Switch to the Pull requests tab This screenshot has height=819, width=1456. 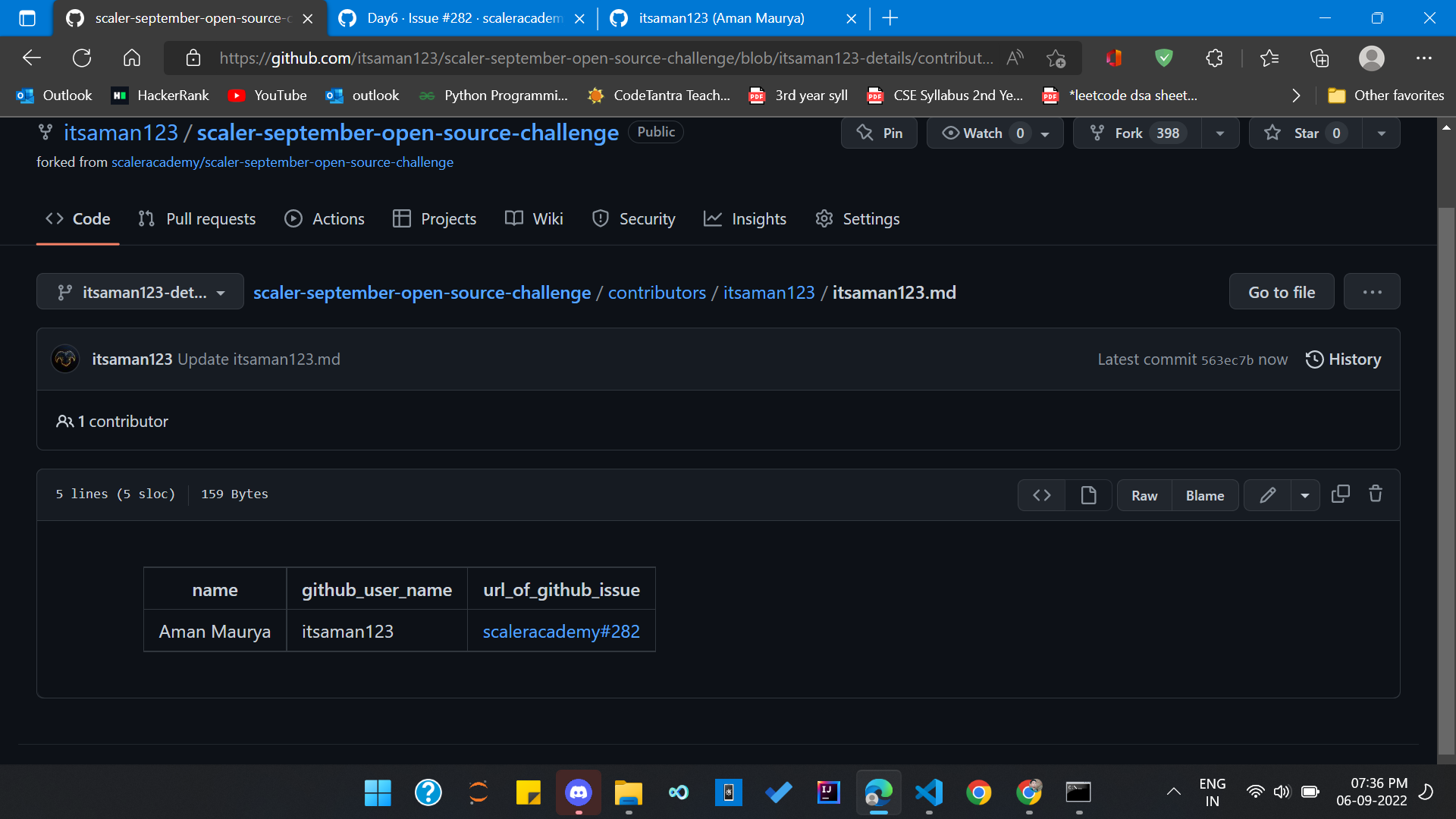196,218
